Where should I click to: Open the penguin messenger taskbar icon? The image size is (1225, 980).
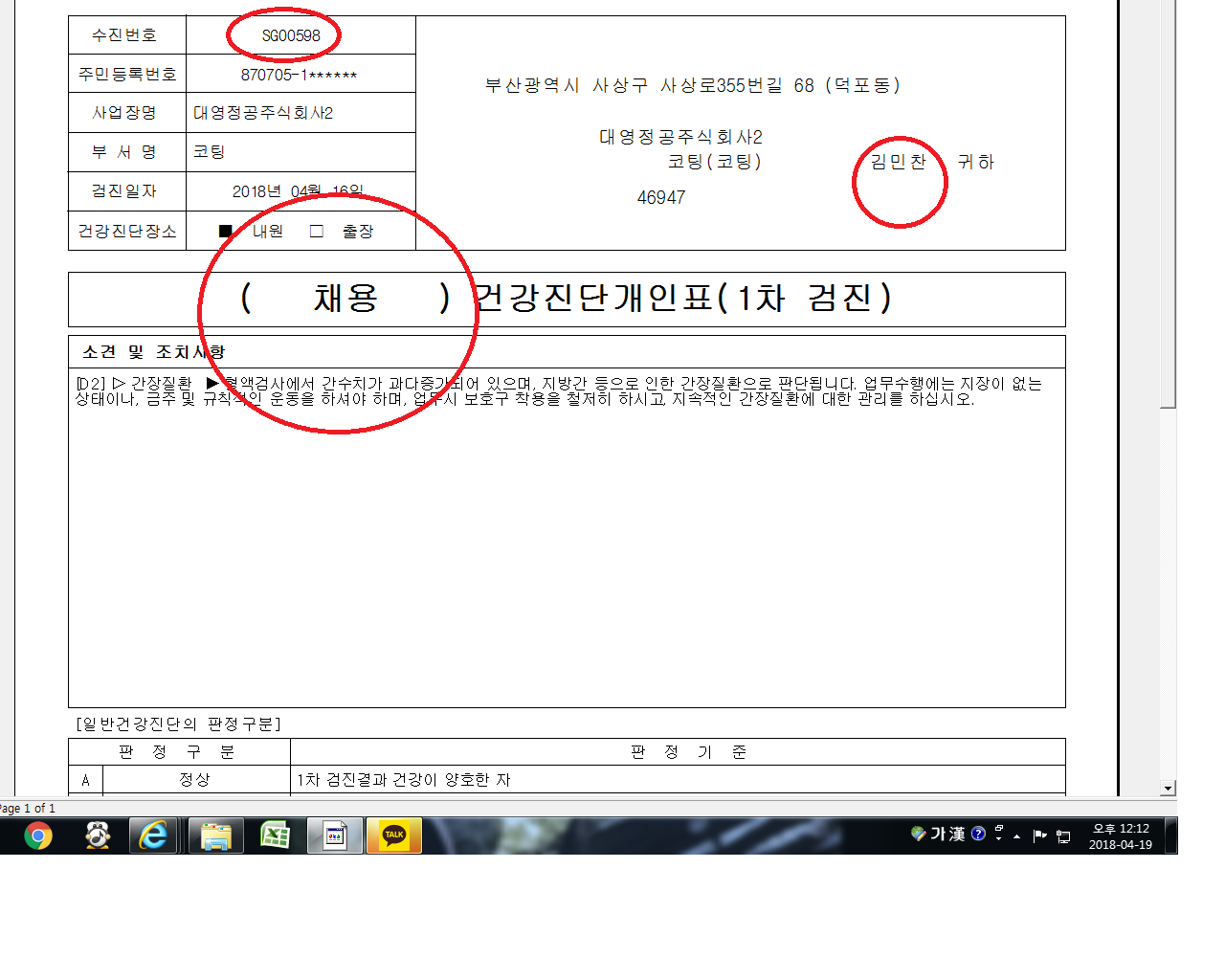[97, 836]
